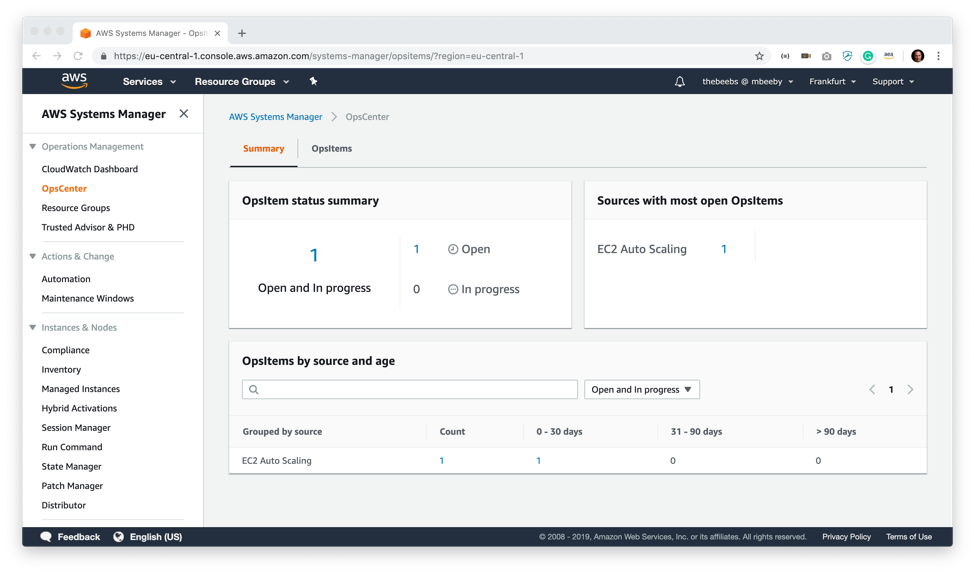
Task: Switch to the OpsItems tab
Action: 332,148
